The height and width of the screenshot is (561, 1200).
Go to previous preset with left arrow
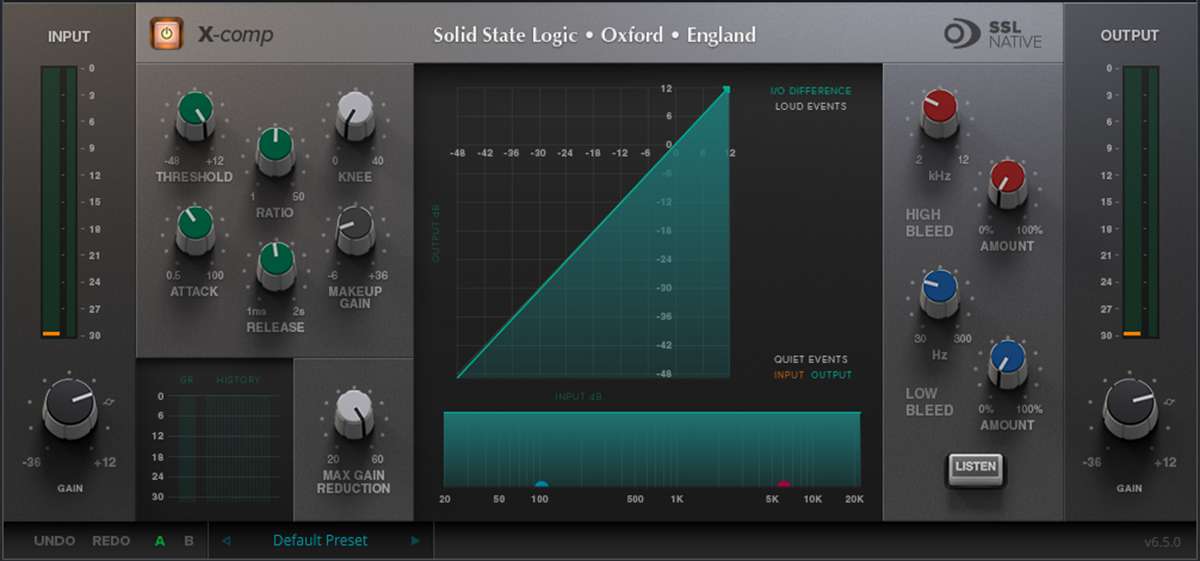226,541
